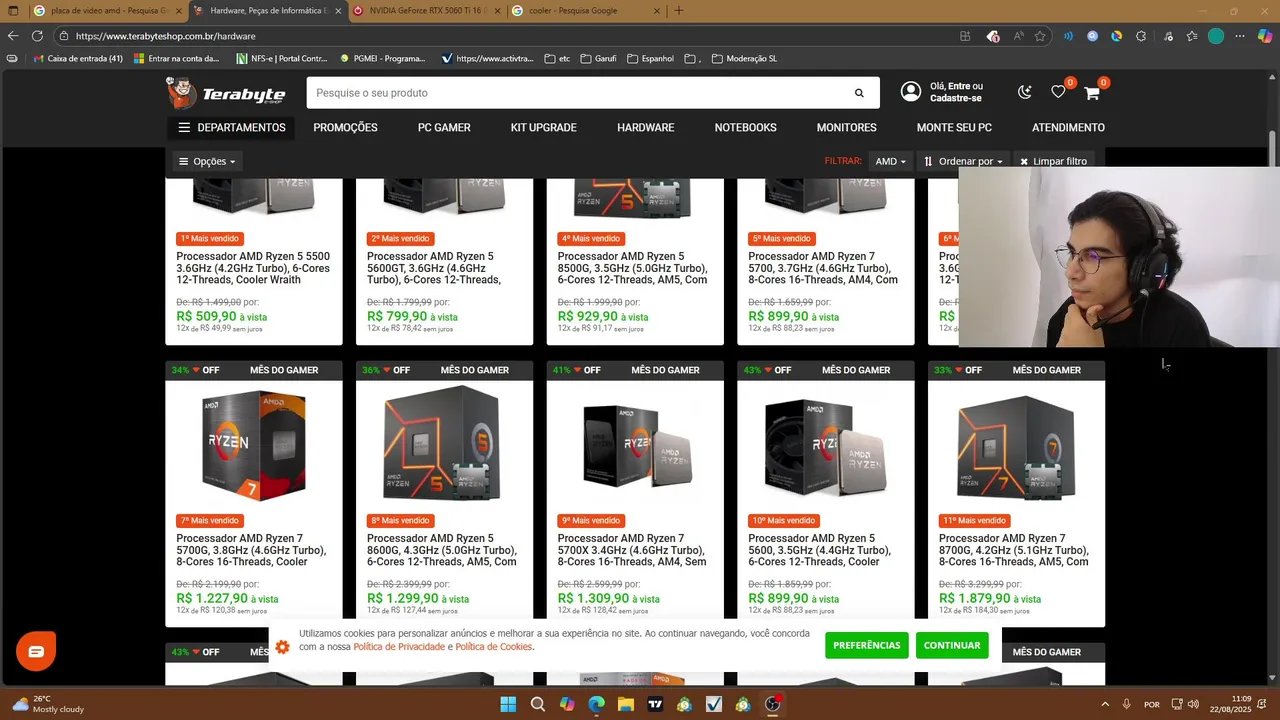Open Caixa de entrada (41) bookmark
The width and height of the screenshot is (1280, 720).
(78, 59)
